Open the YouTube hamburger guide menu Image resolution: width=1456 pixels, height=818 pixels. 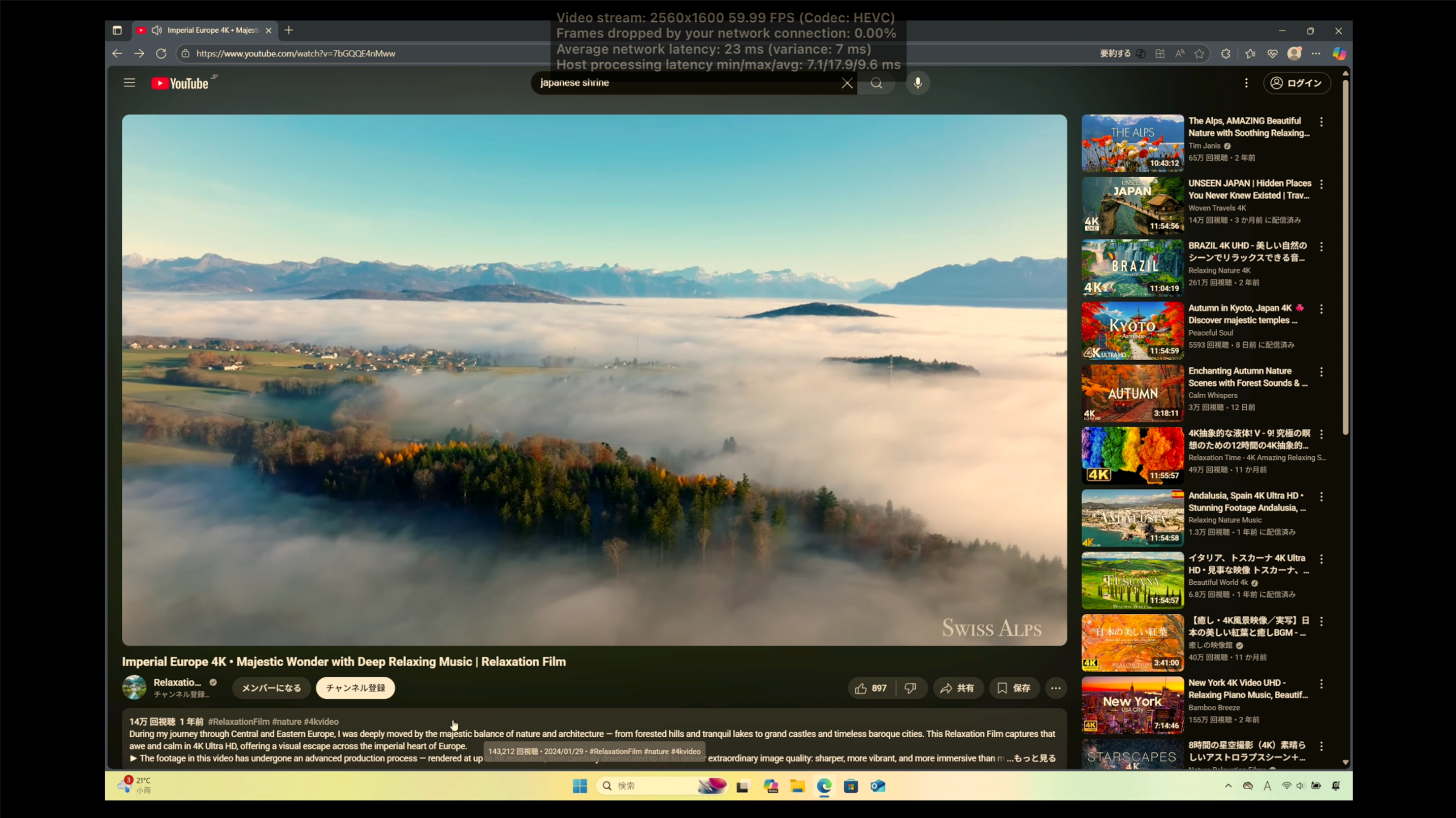pyautogui.click(x=130, y=83)
